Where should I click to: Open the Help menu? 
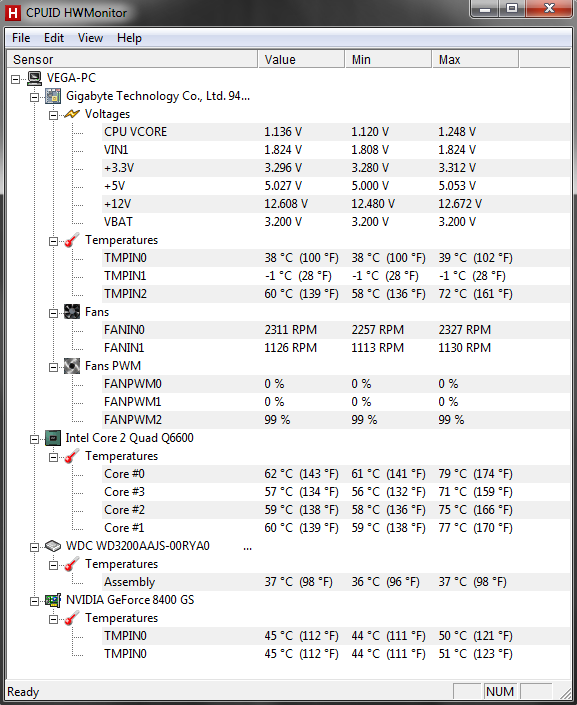click(x=130, y=38)
